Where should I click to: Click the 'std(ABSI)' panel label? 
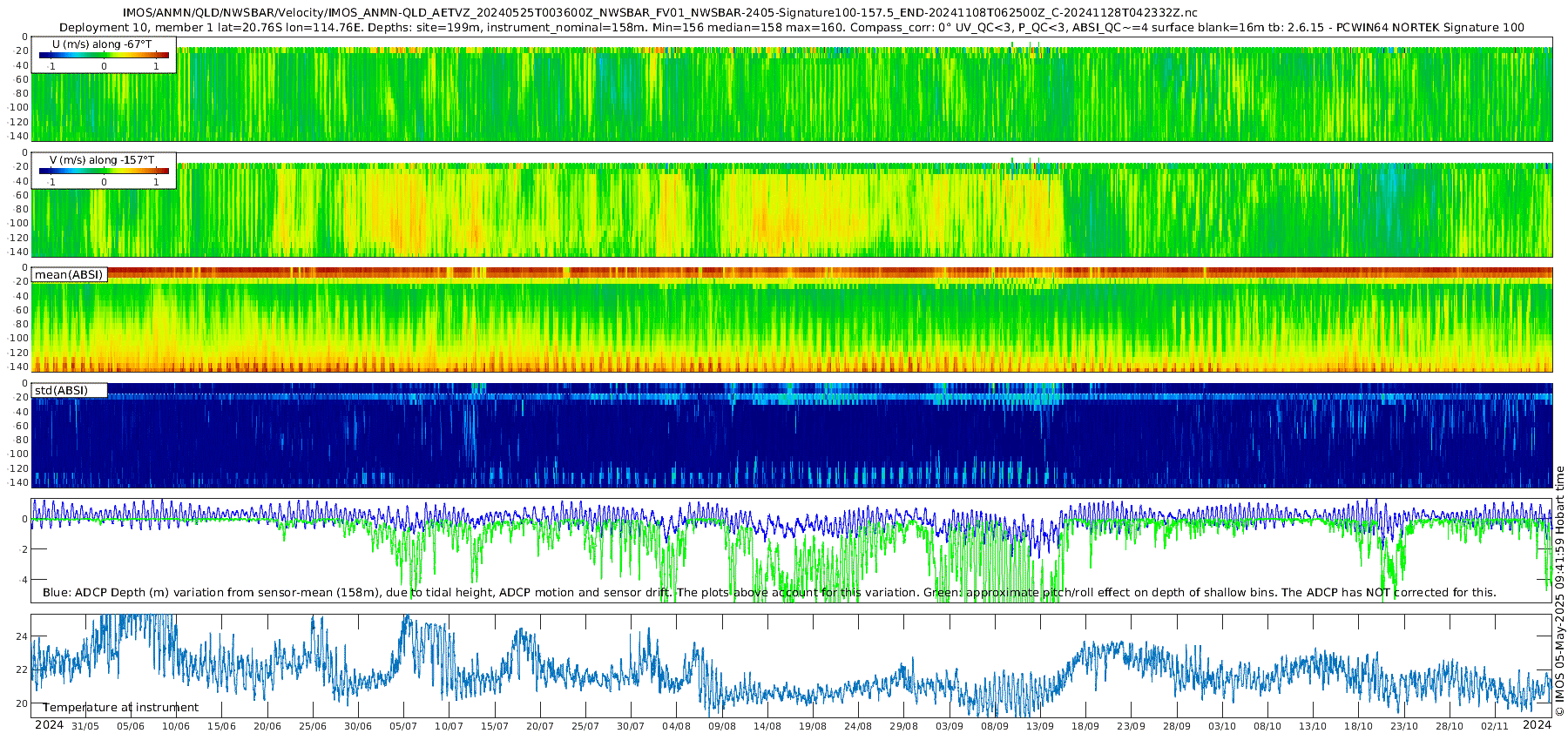coord(61,390)
